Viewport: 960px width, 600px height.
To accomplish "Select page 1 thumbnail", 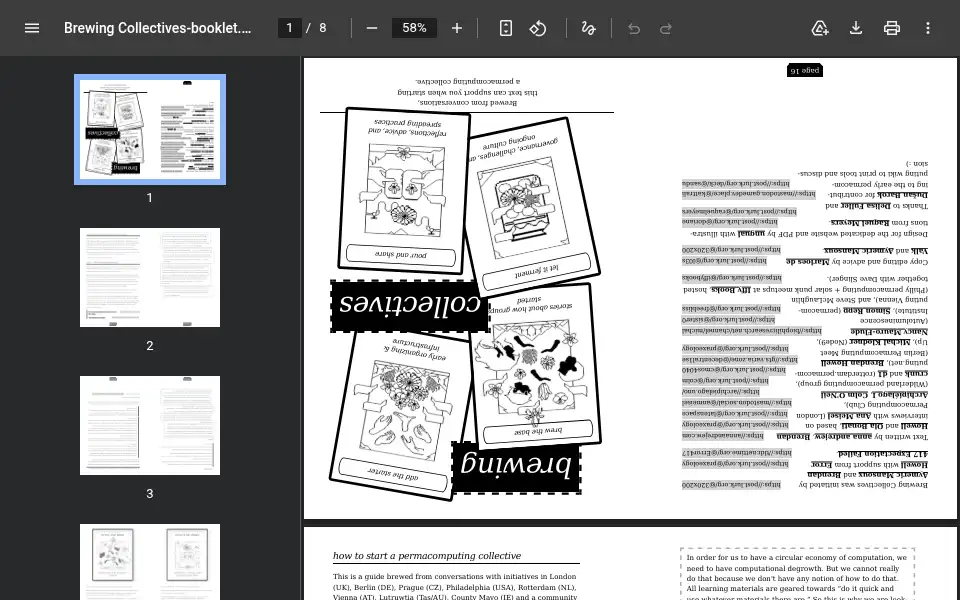I will click(x=150, y=129).
